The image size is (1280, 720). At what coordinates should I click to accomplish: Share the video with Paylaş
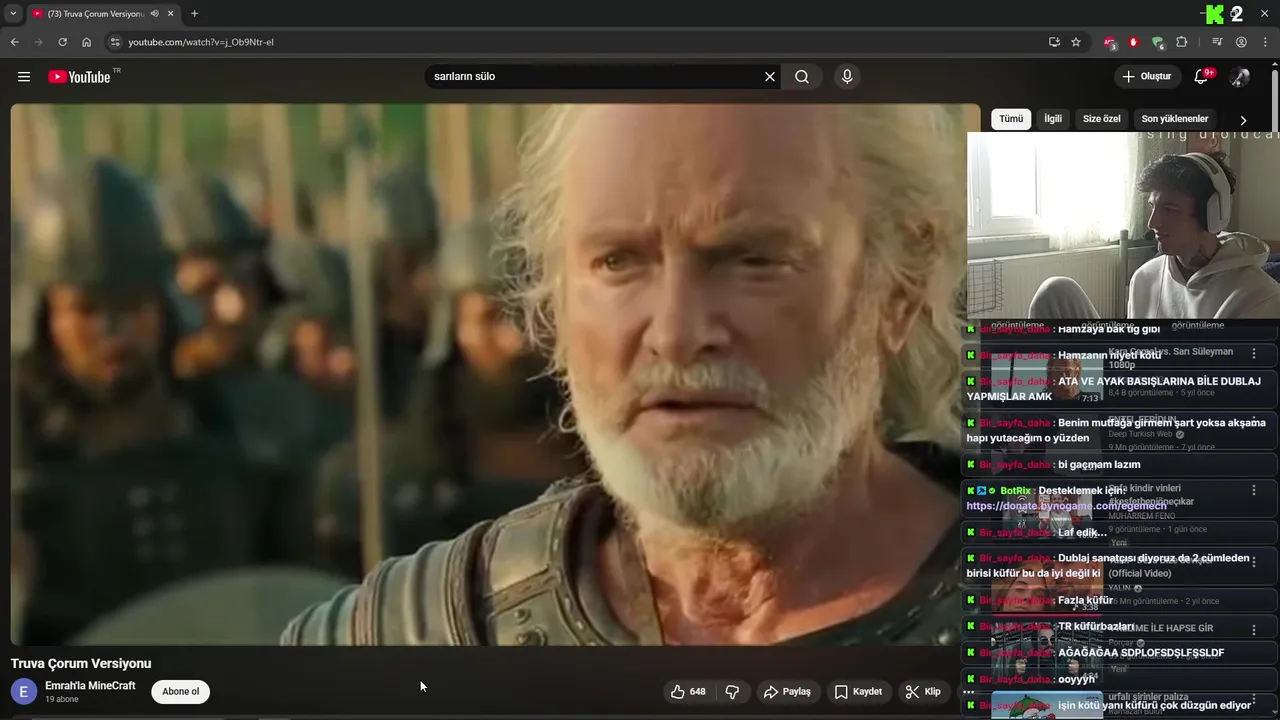point(787,692)
